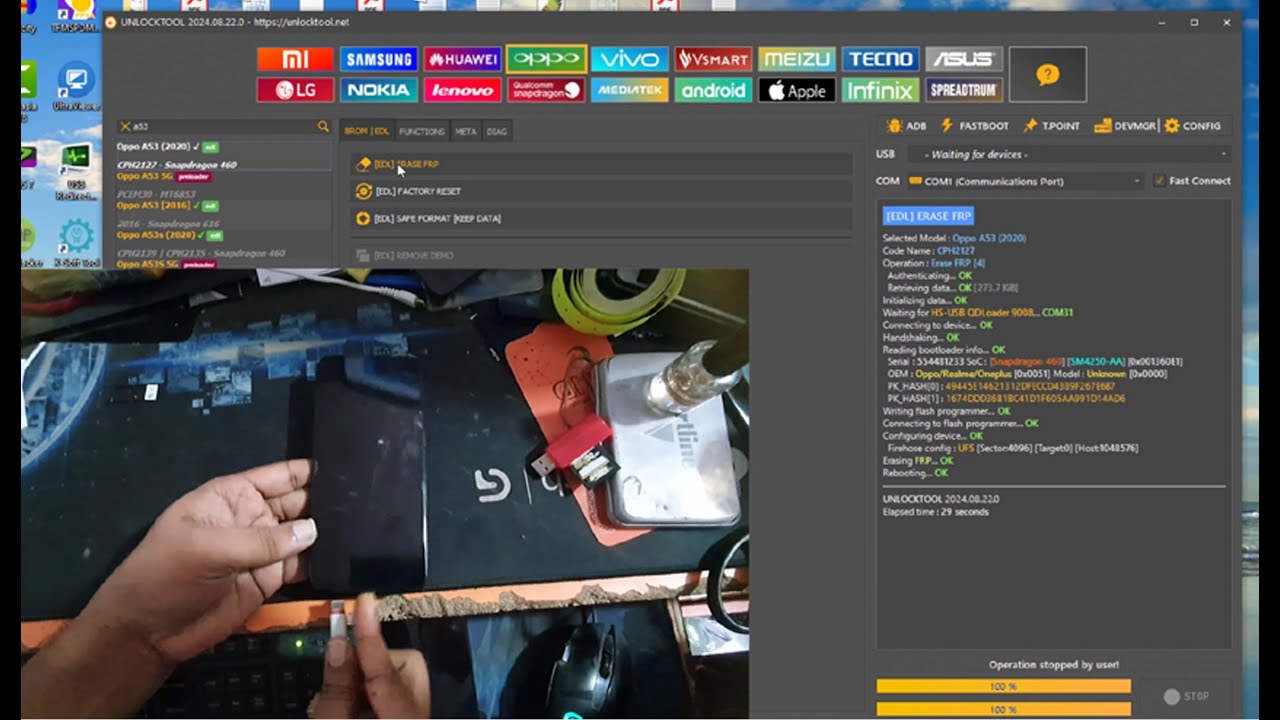Focus the model search field
The height and width of the screenshot is (720, 1280).
(223, 127)
